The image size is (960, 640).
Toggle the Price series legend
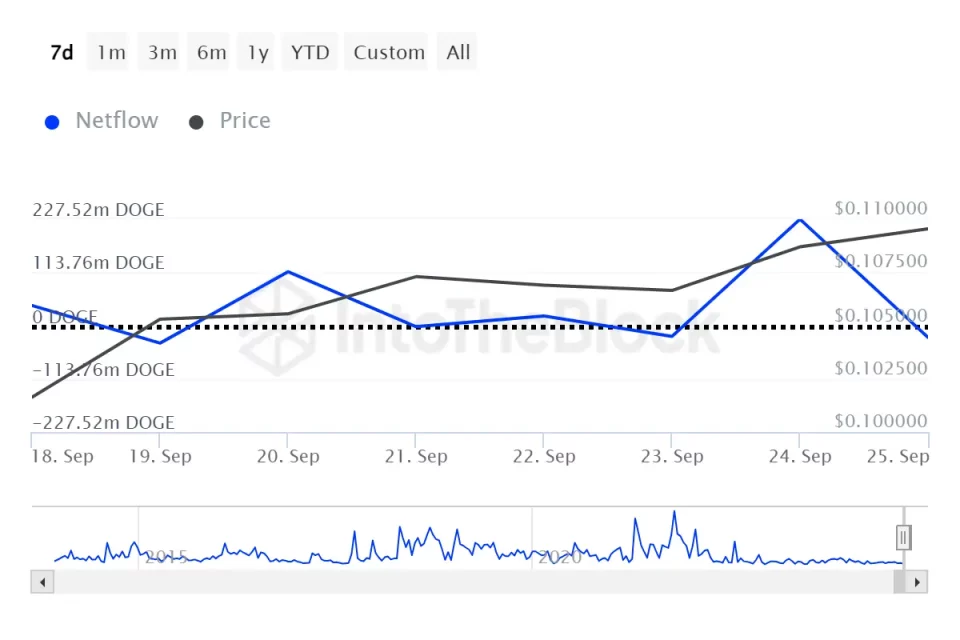click(245, 121)
